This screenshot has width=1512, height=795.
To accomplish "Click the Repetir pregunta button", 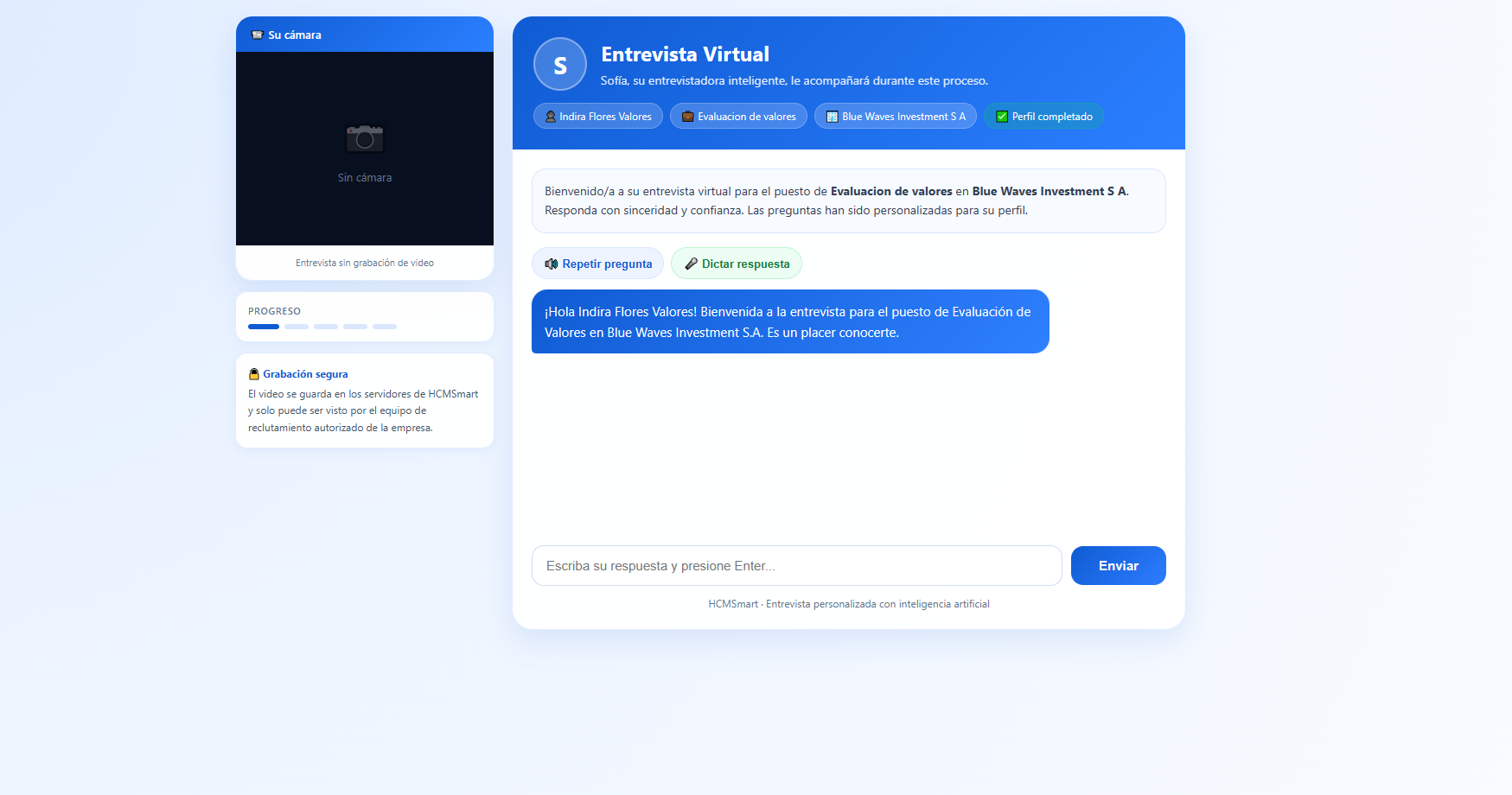I will [x=597, y=264].
